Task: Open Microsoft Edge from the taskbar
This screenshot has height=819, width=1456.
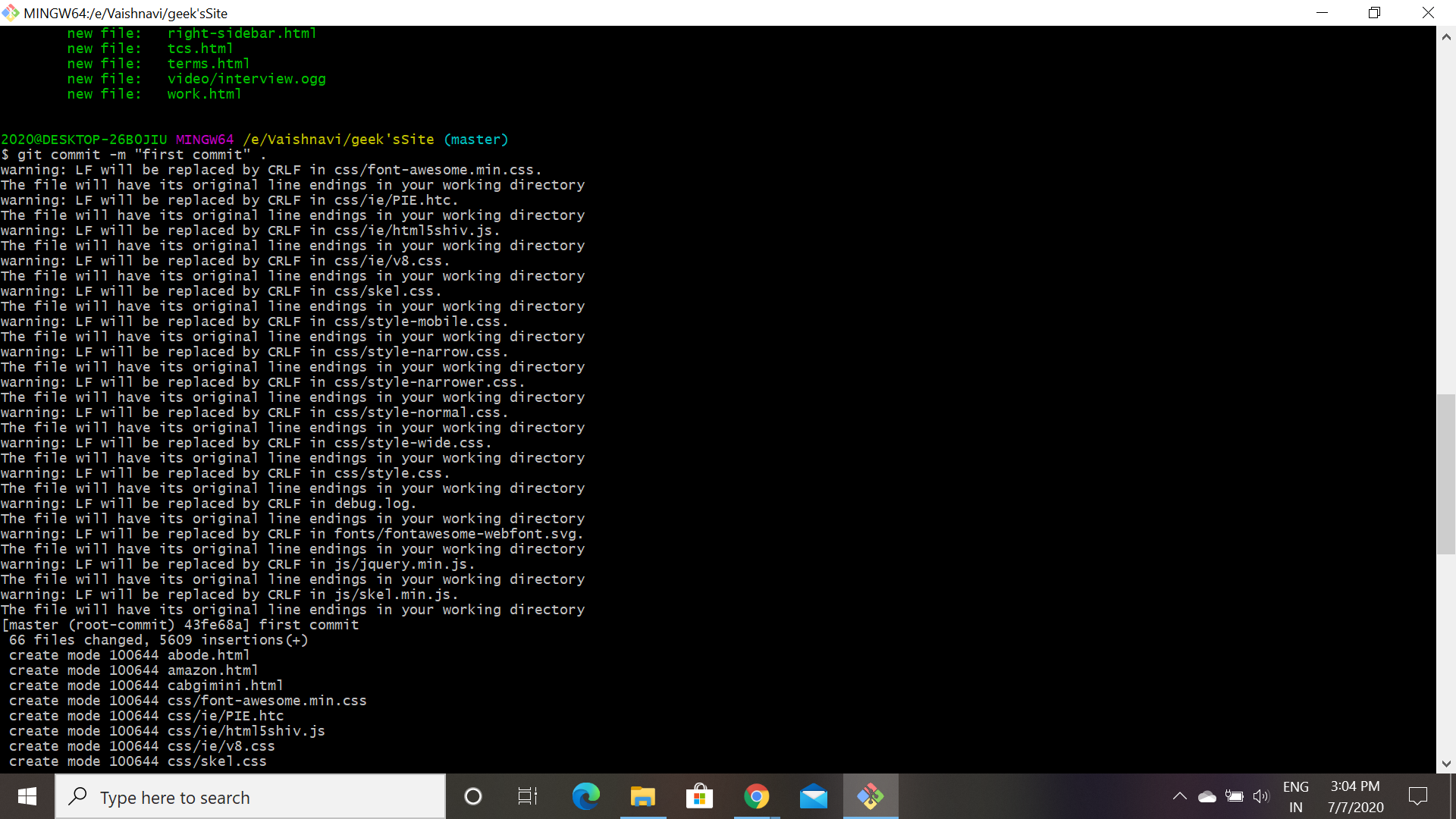Action: pos(585,796)
